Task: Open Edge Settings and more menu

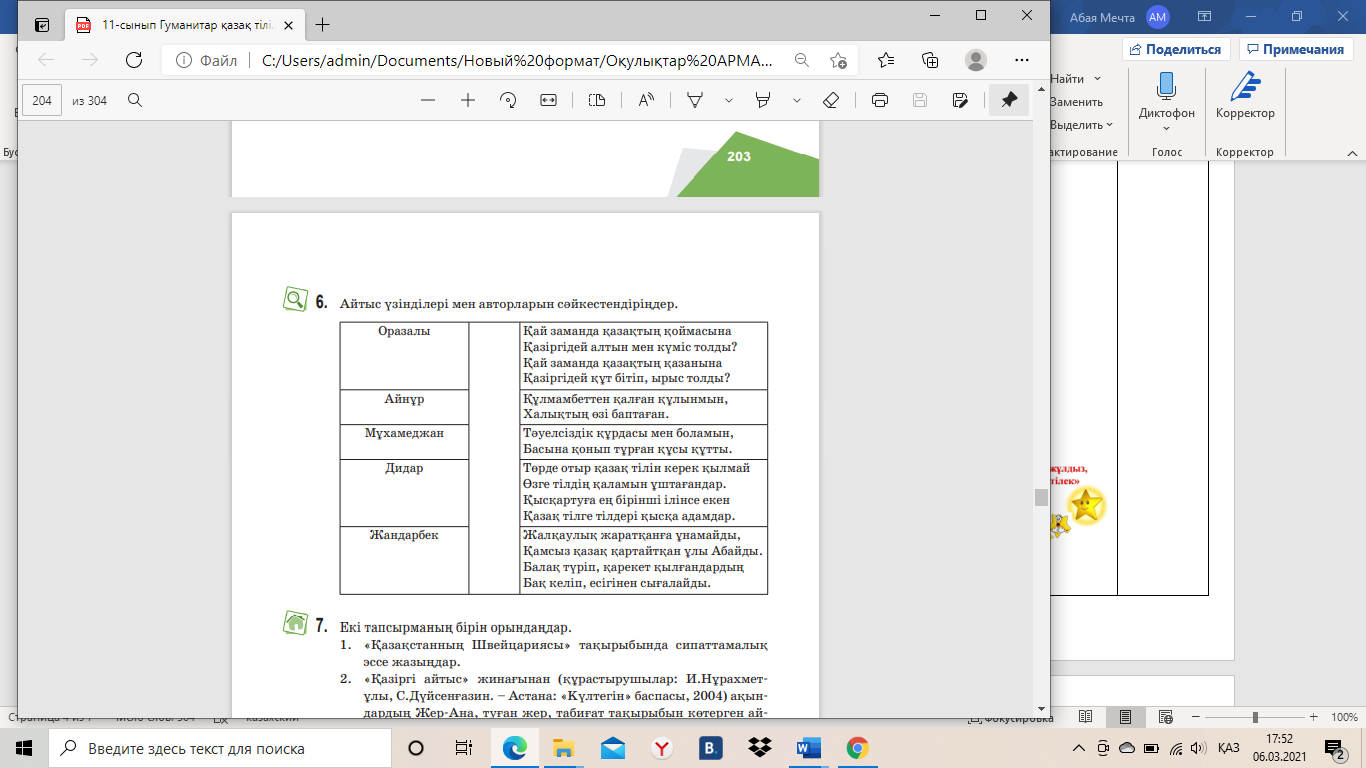Action: [x=1021, y=60]
